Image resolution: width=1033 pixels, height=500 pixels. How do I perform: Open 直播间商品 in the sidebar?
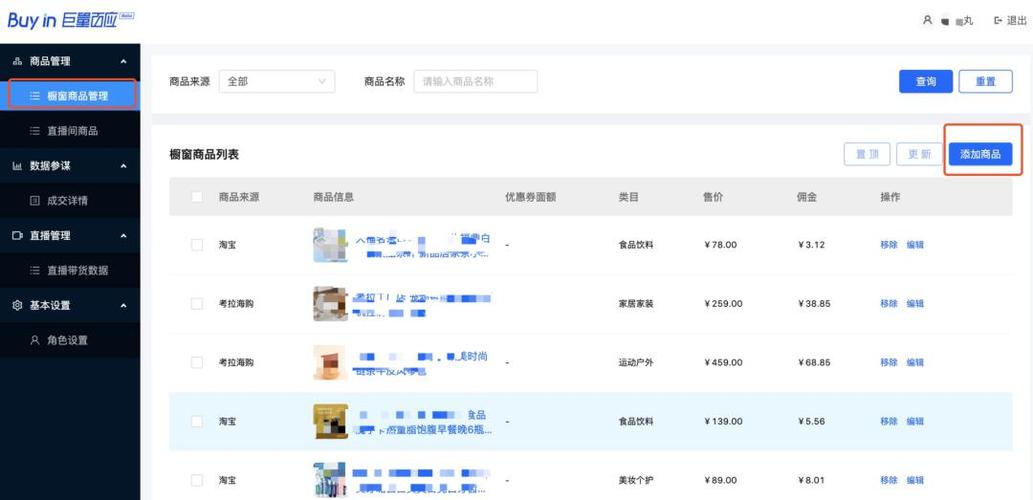(x=70, y=131)
